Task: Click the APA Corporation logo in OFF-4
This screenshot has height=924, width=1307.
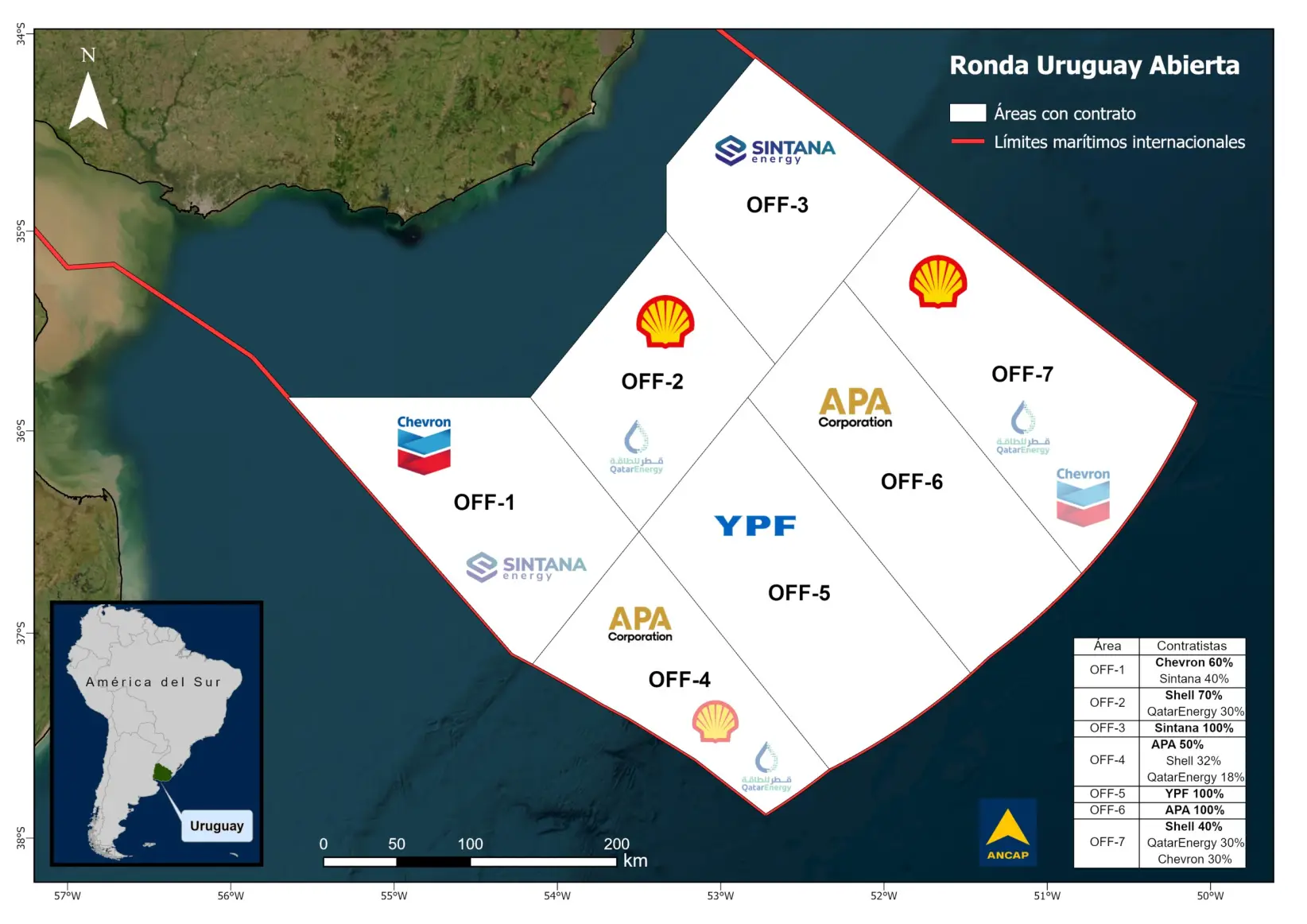Action: (x=640, y=624)
